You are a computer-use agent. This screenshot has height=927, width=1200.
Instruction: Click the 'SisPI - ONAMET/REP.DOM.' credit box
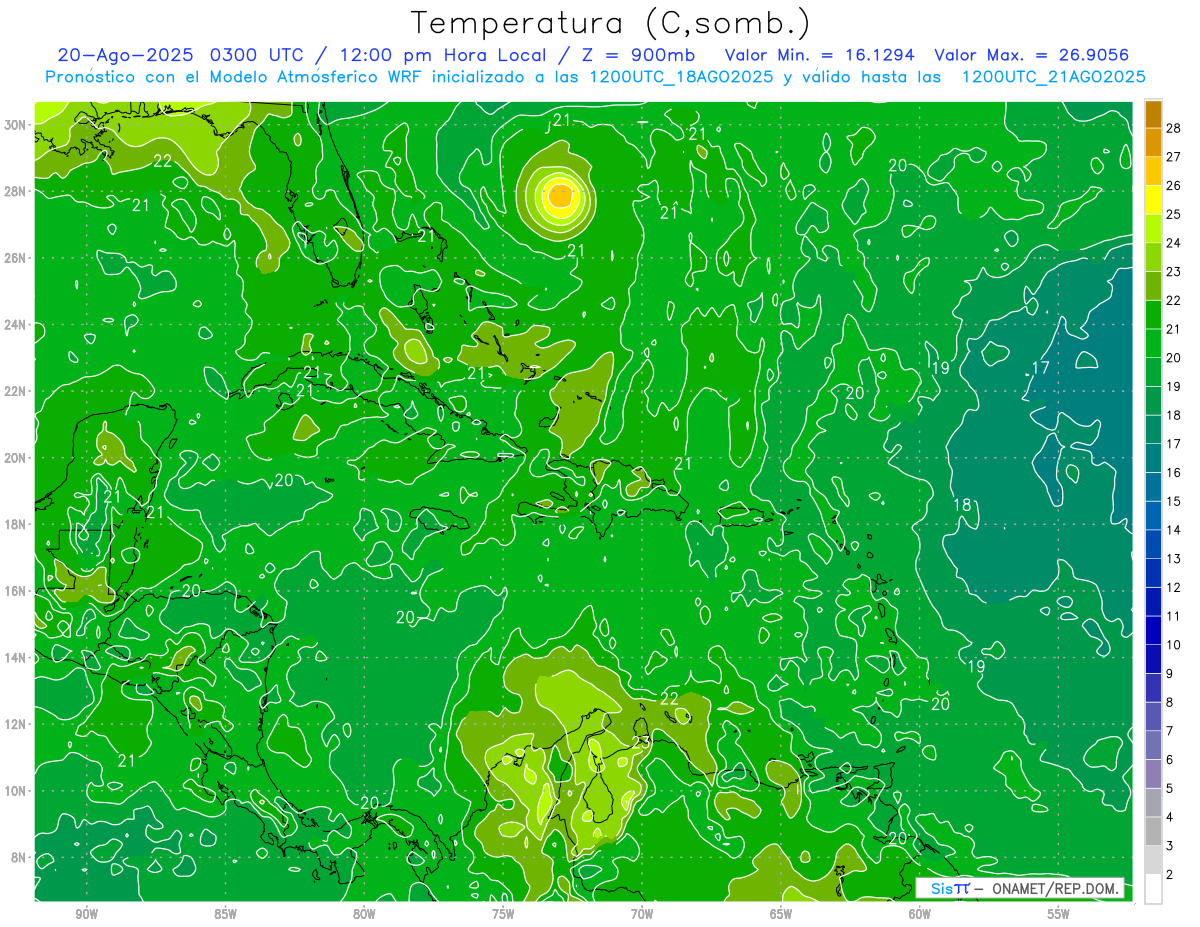click(1019, 888)
